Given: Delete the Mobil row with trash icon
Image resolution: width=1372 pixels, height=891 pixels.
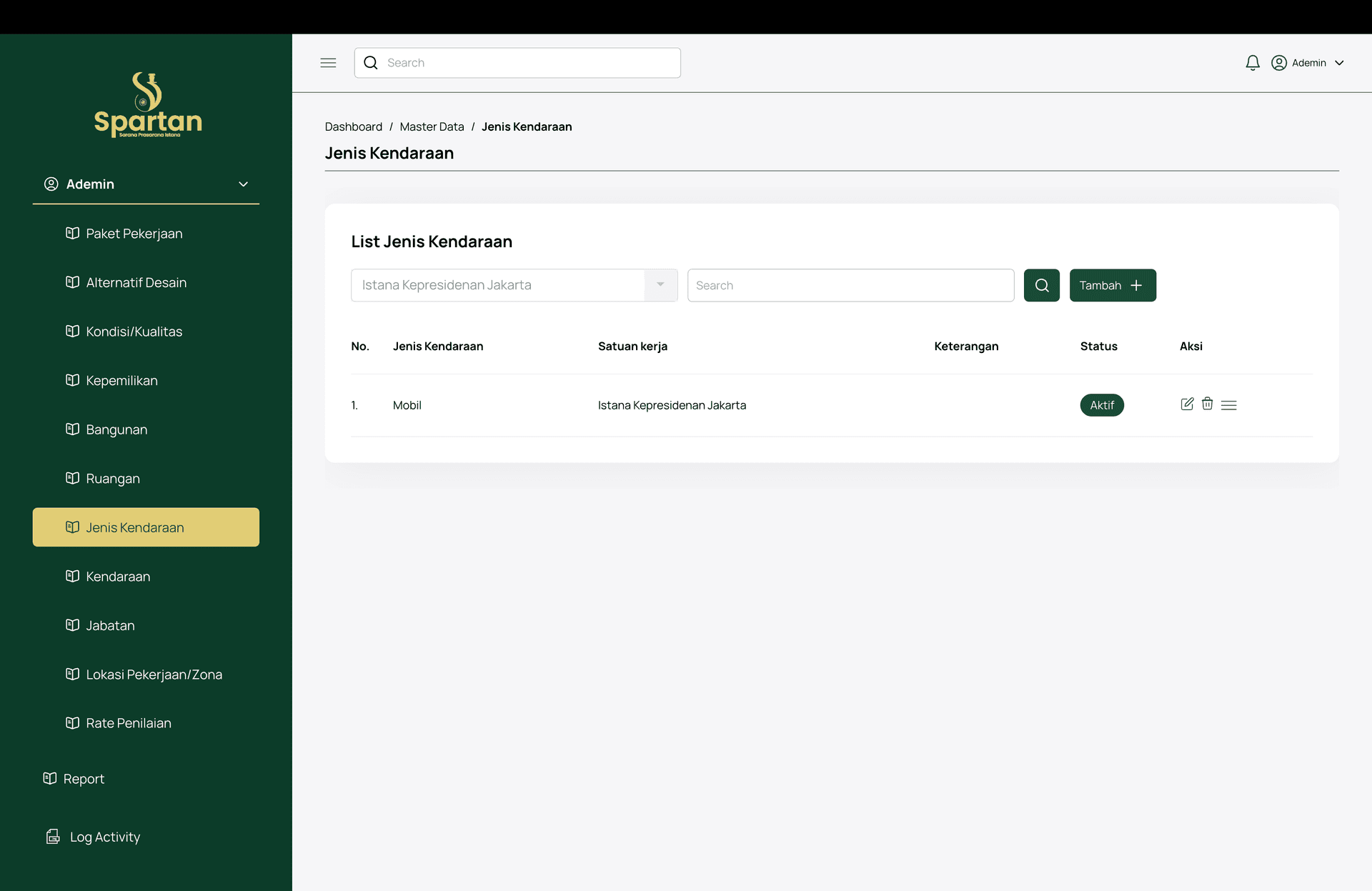Looking at the screenshot, I should [1207, 404].
